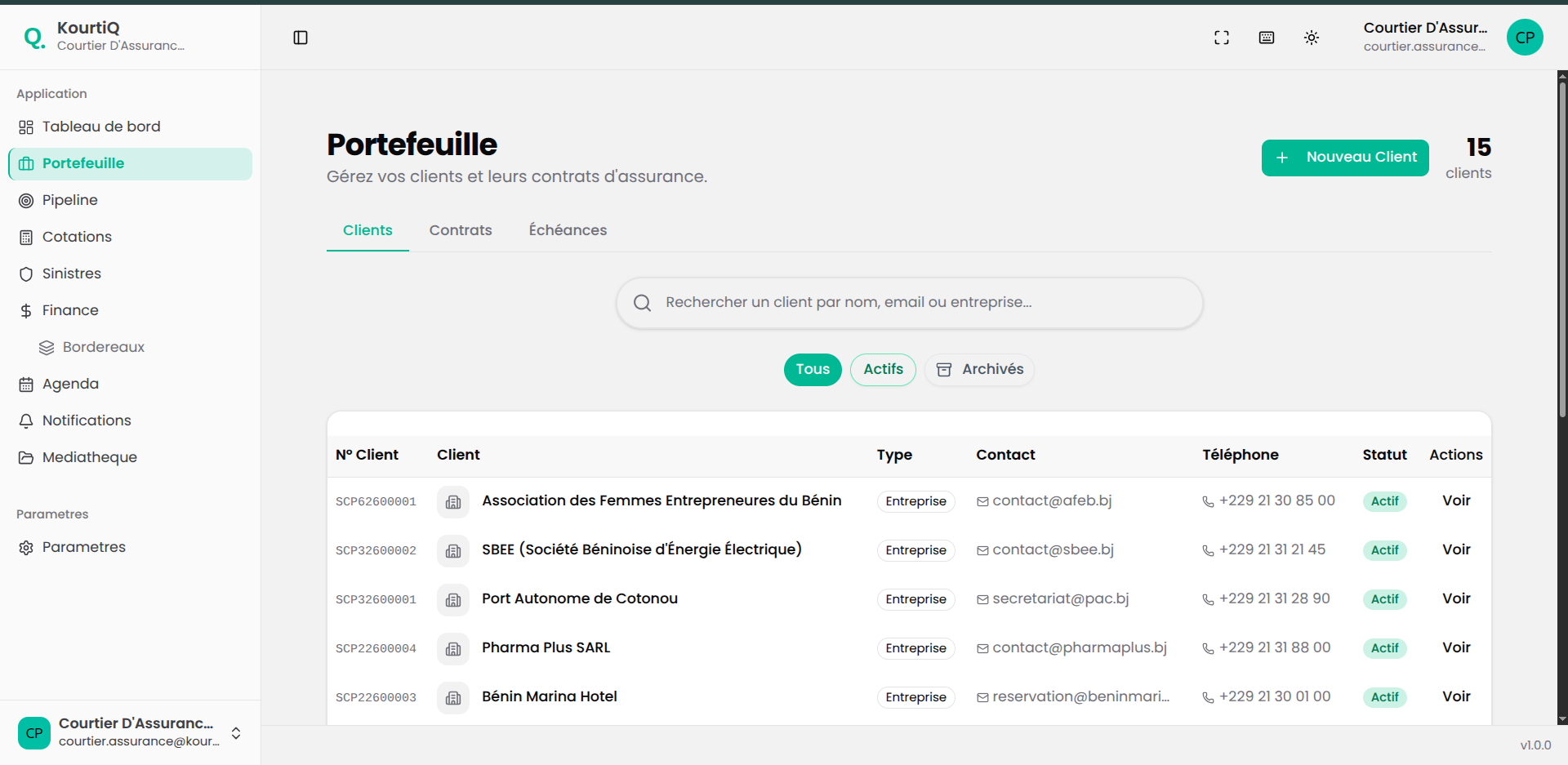This screenshot has height=765, width=1568.
Task: Open the Tableau de bord section
Action: (100, 127)
